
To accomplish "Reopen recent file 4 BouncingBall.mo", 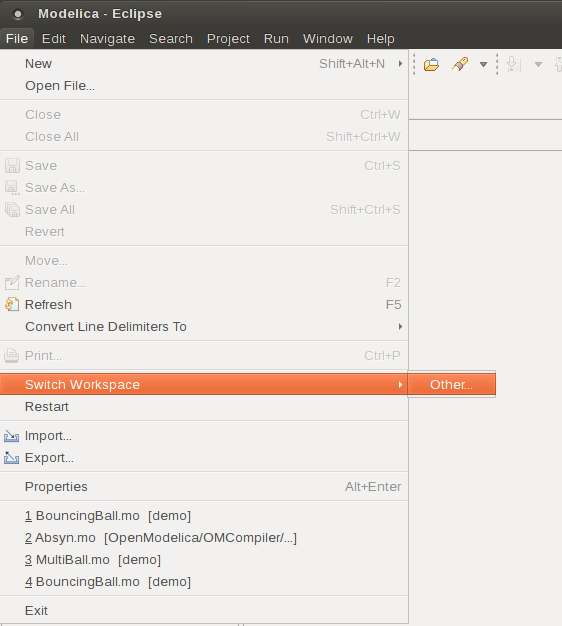I will click(204, 582).
